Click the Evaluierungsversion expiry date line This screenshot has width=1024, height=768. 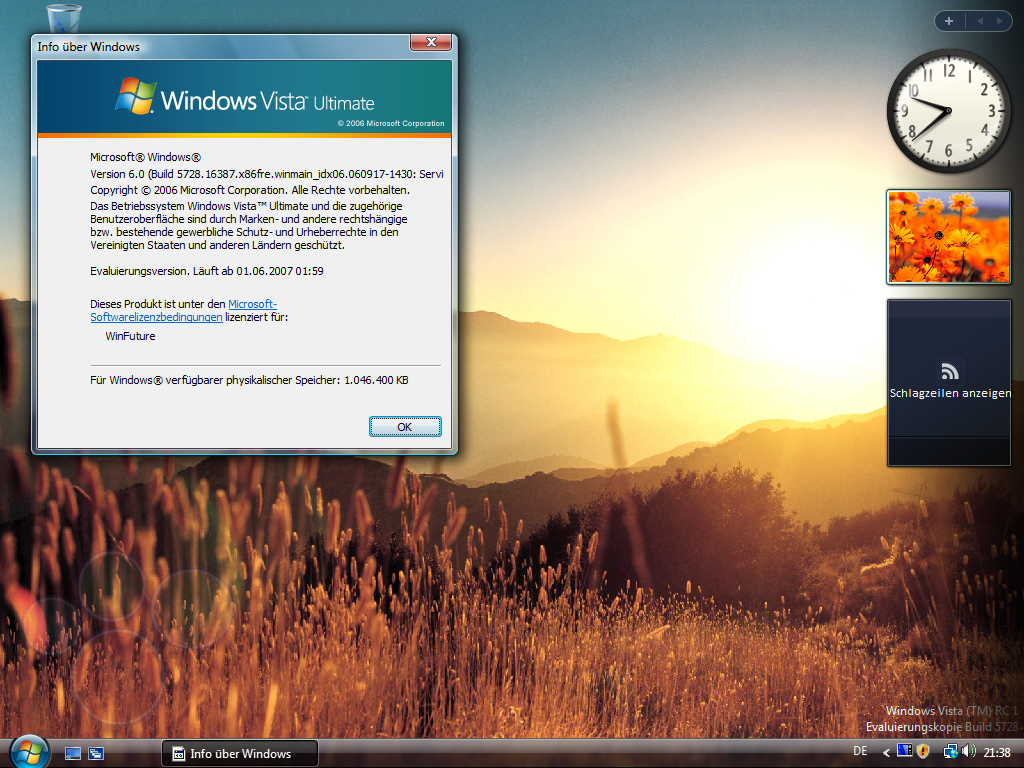pos(206,271)
